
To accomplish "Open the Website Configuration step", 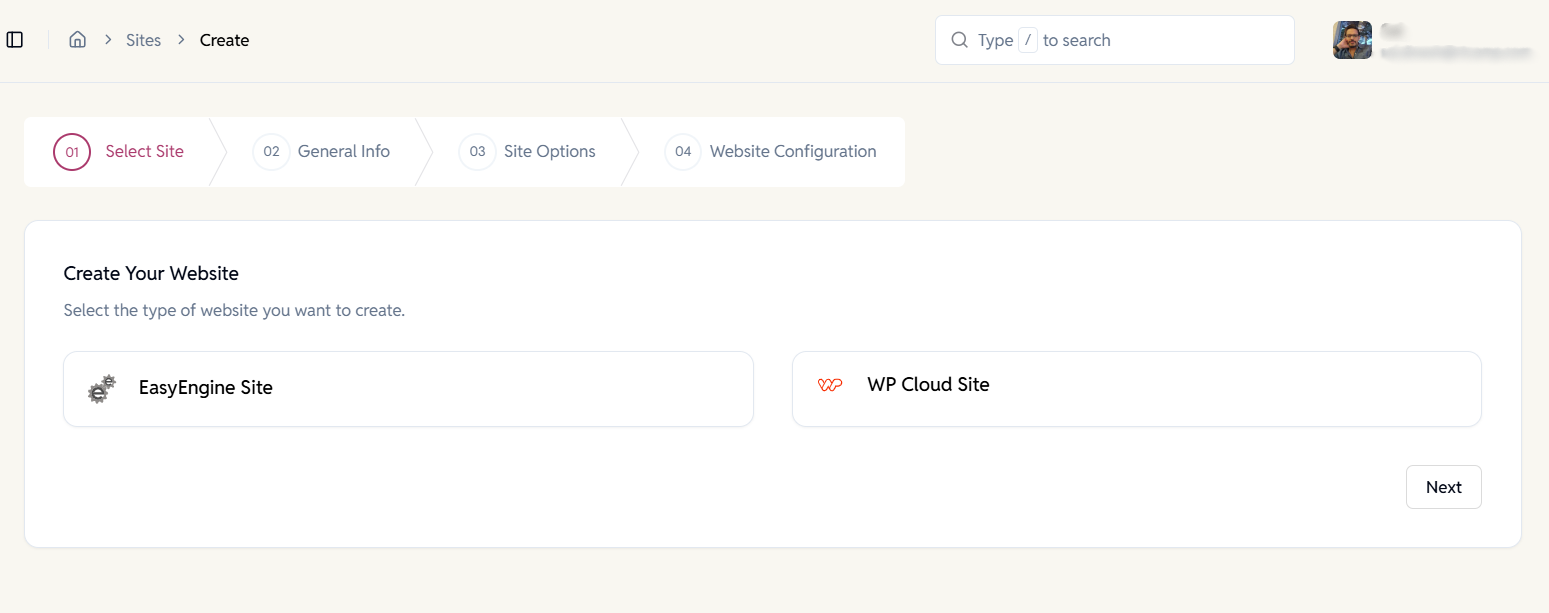I will pos(792,152).
